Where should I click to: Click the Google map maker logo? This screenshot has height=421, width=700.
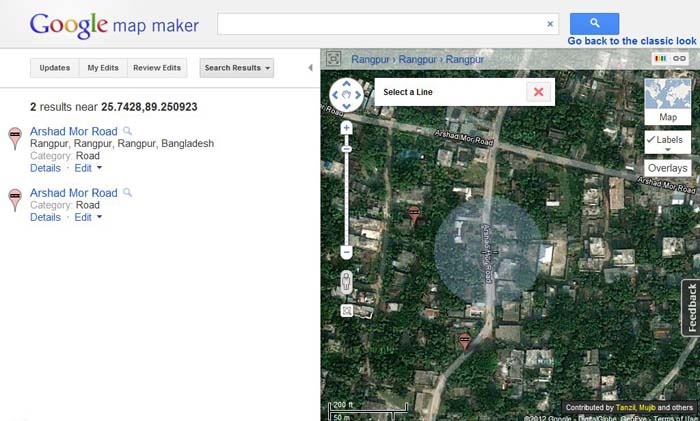tap(114, 25)
